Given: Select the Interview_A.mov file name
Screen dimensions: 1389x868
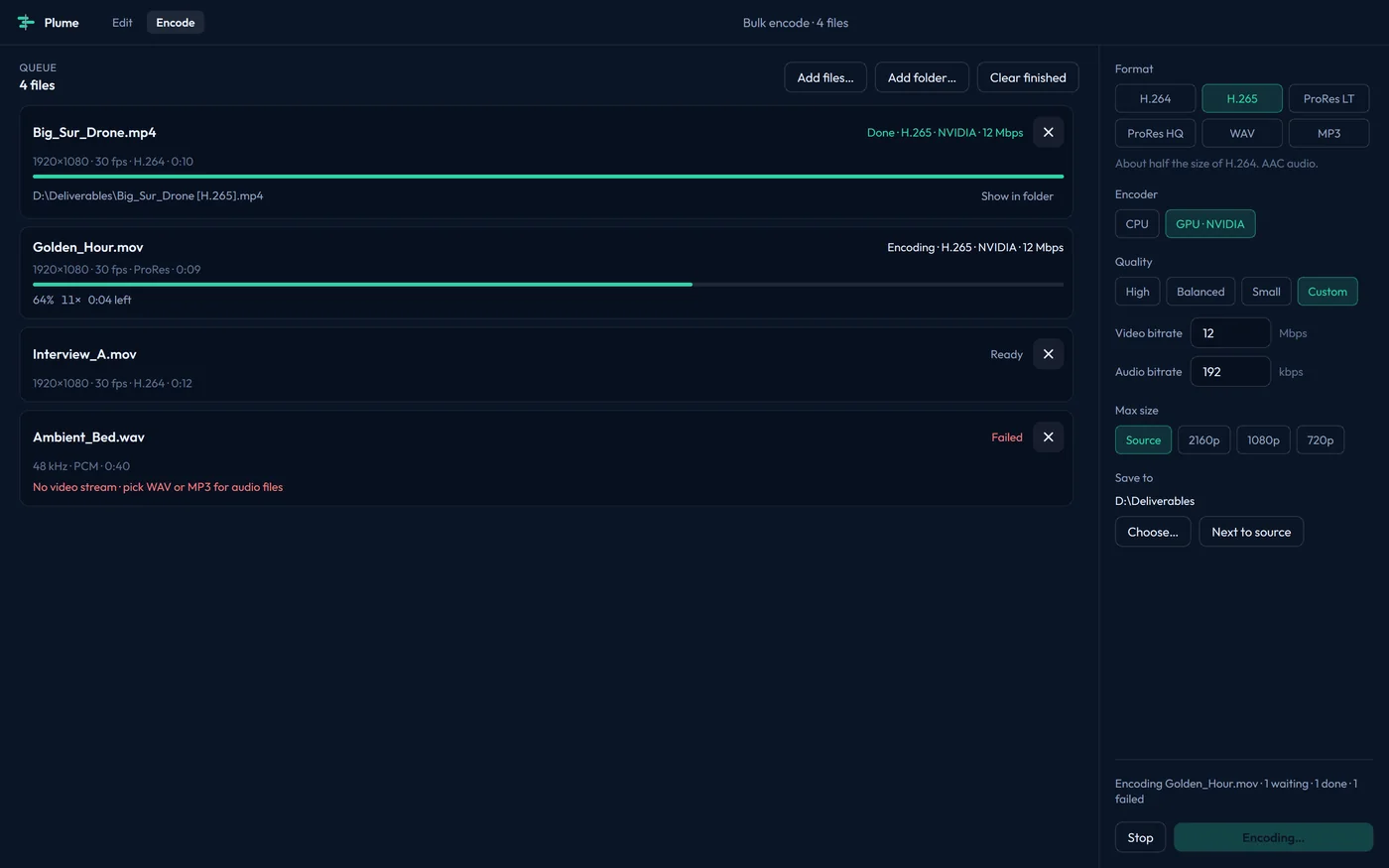Looking at the screenshot, I should 84,354.
